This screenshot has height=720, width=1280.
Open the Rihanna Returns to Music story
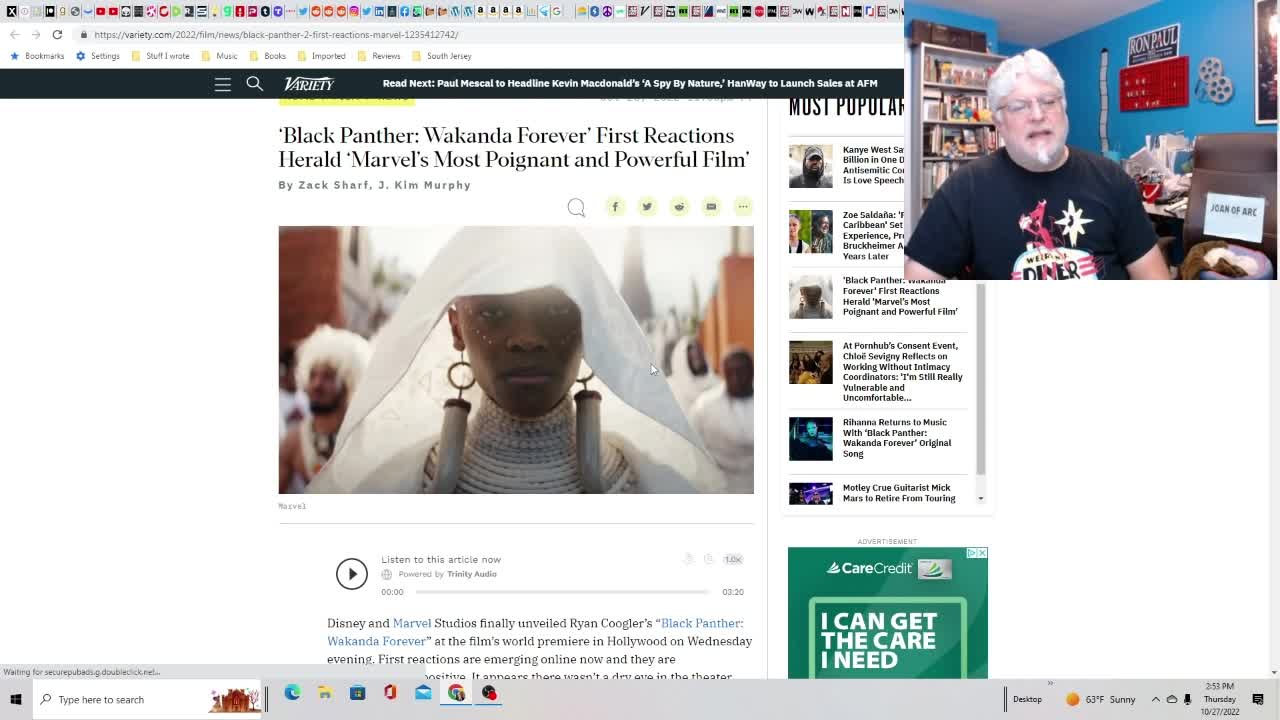897,438
